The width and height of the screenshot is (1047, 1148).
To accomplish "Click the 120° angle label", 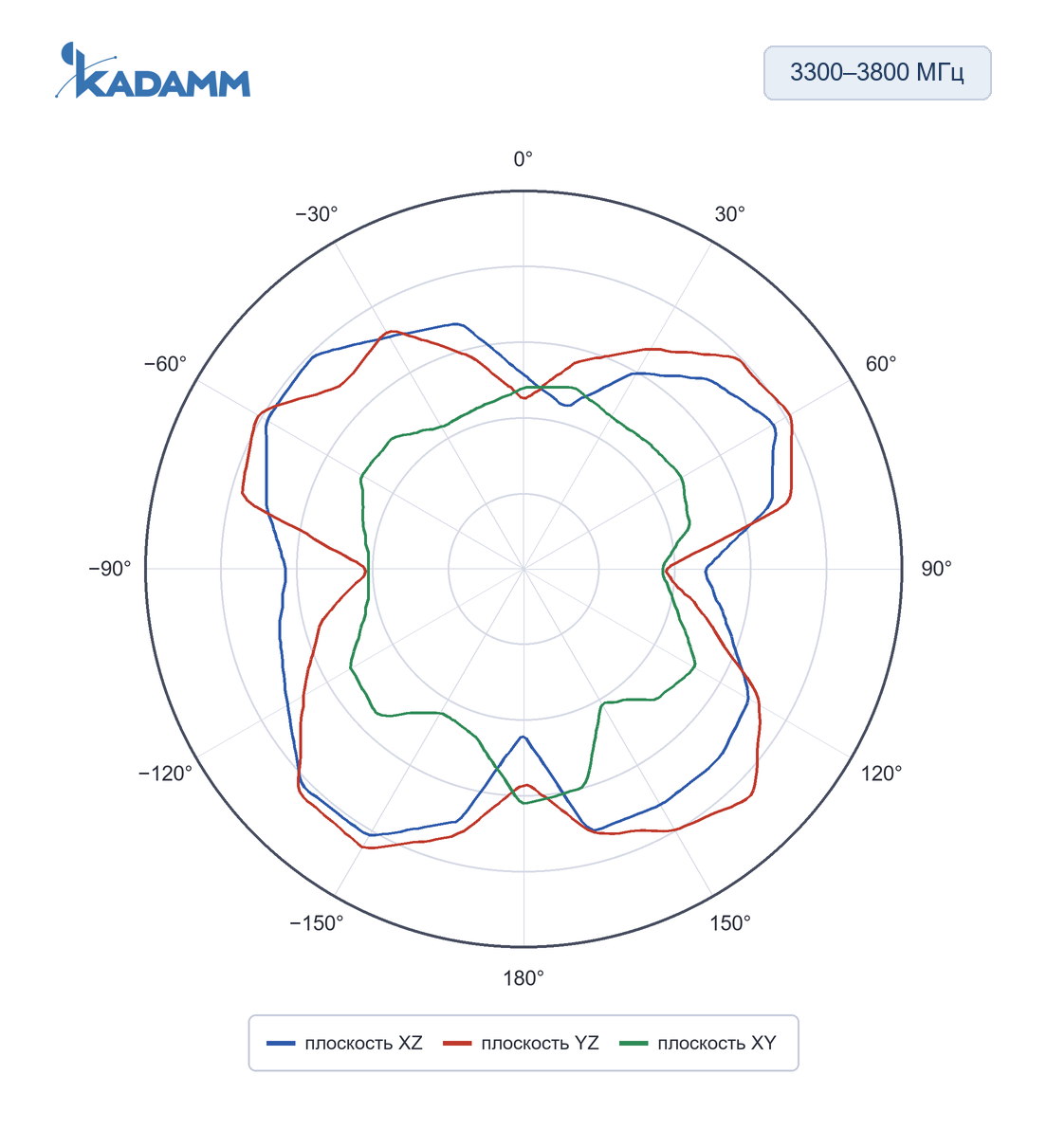I will pyautogui.click(x=882, y=774).
